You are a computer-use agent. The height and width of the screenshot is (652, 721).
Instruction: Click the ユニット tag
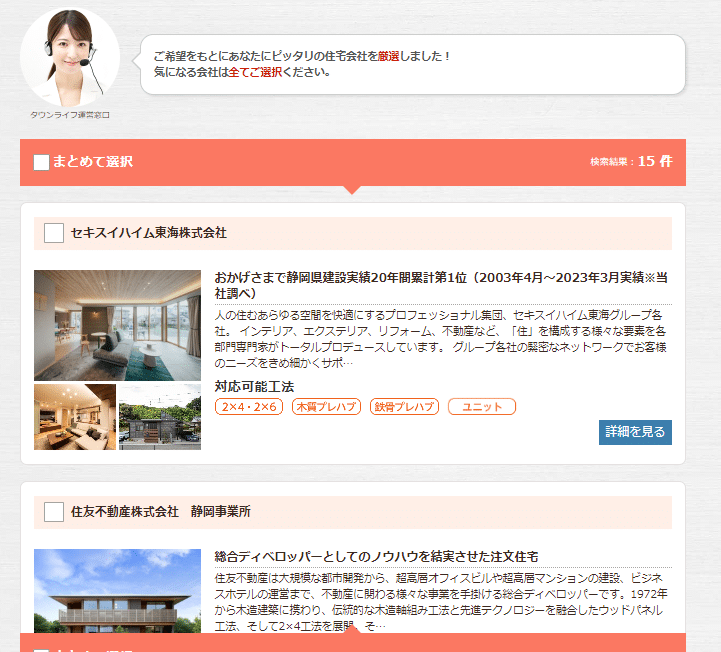click(482, 407)
